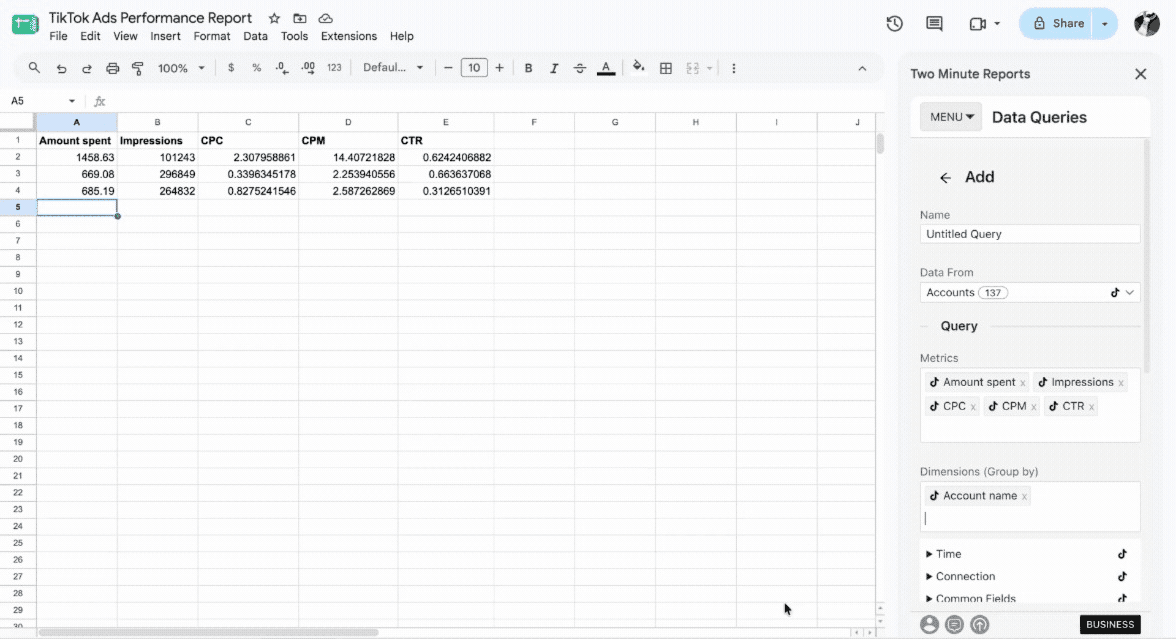Screen dimensions: 1176x639
Task: Click the search menus magnifier icon
Action: 34,68
